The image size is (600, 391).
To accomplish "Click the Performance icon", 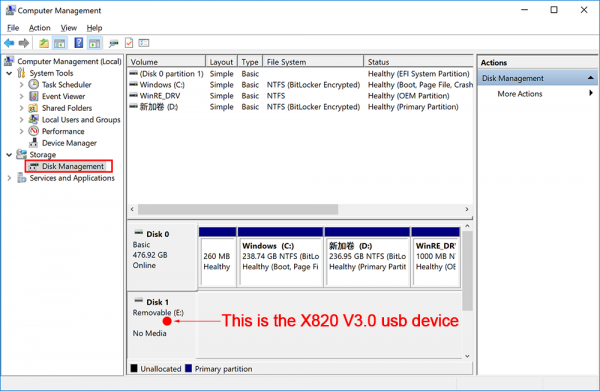I will (x=34, y=131).
